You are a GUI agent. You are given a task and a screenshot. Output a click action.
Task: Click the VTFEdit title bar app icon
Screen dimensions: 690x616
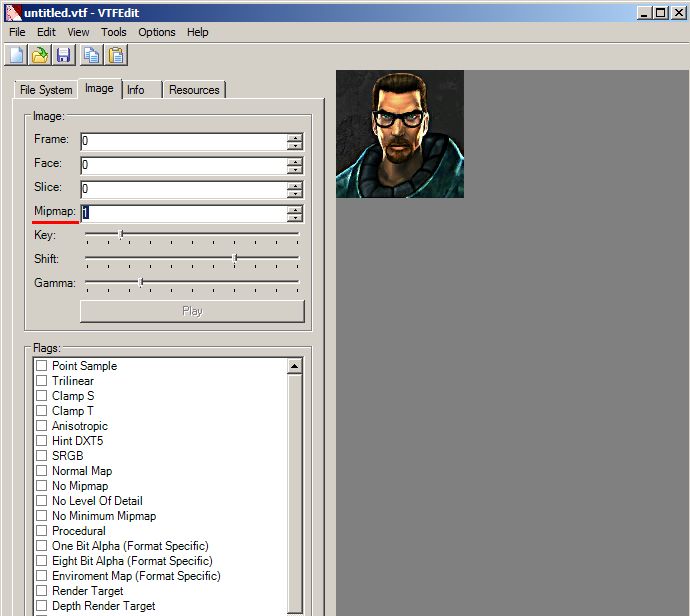pos(13,13)
